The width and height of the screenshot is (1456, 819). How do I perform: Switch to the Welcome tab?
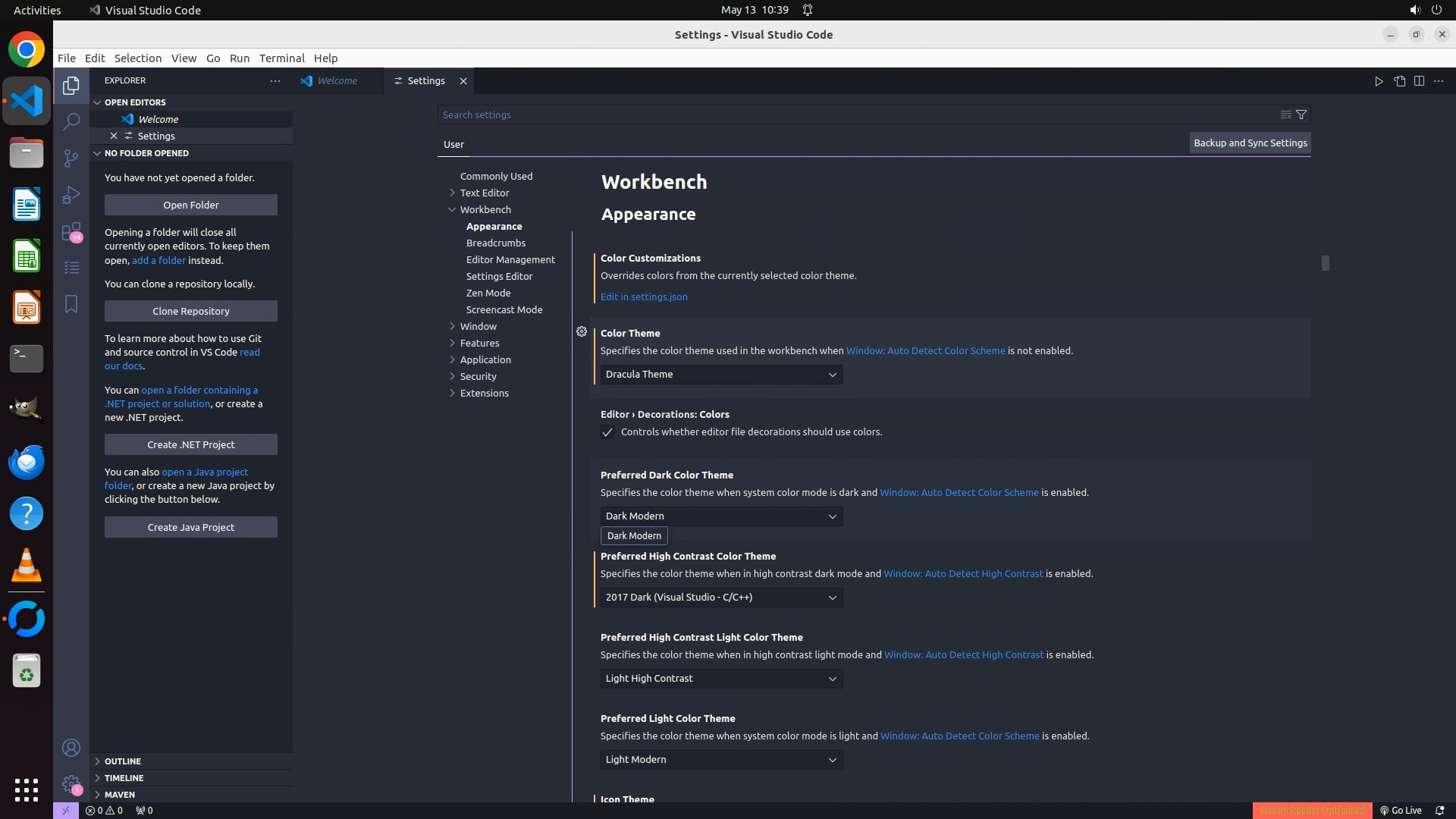click(x=337, y=81)
